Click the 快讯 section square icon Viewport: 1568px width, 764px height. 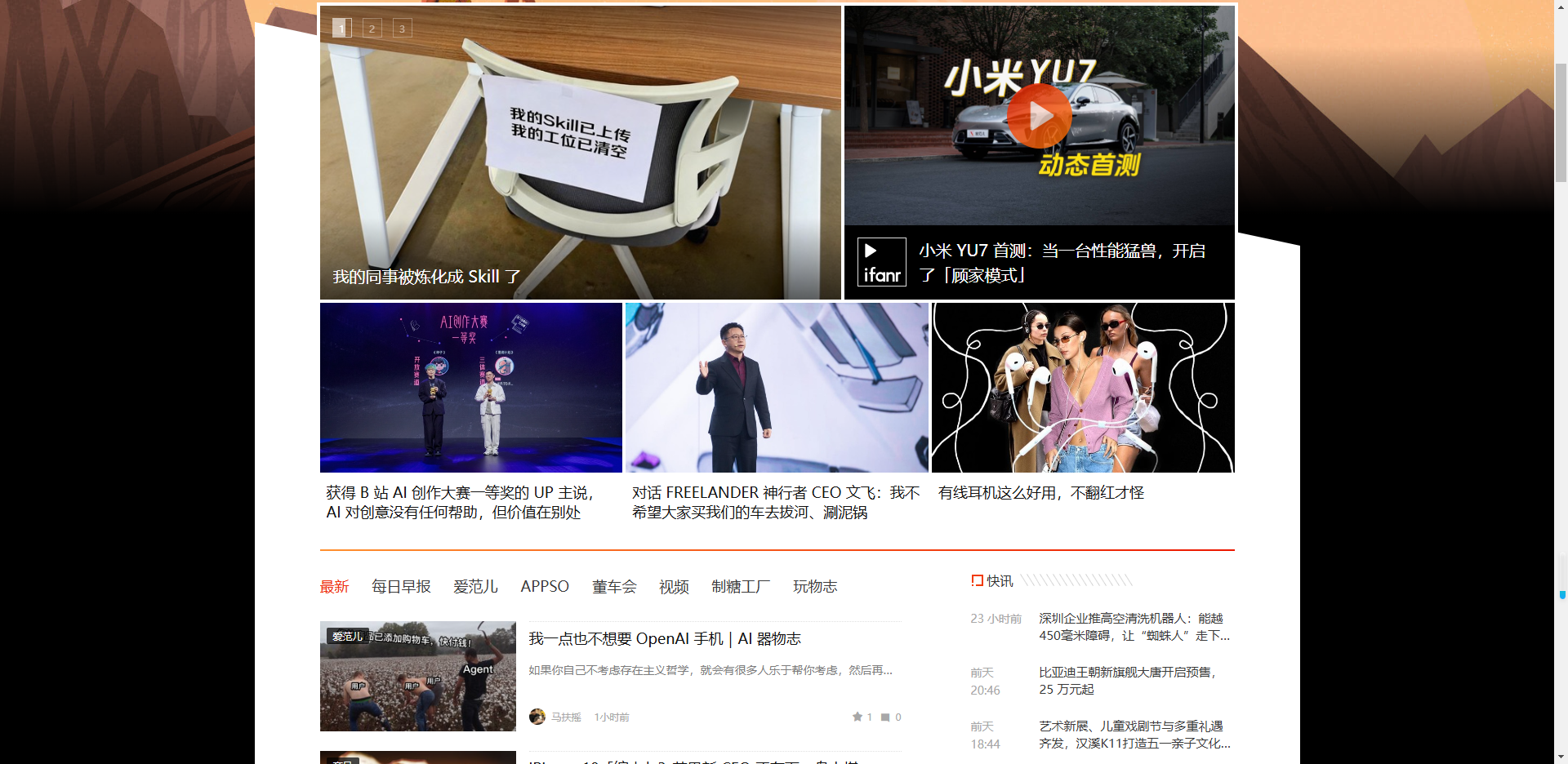click(977, 580)
